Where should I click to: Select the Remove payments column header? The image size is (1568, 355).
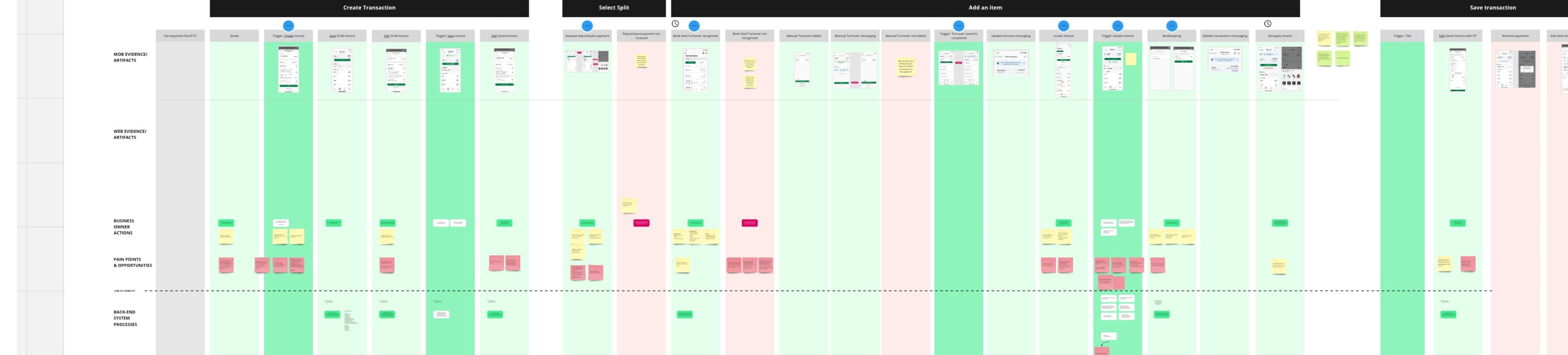[x=1516, y=36]
